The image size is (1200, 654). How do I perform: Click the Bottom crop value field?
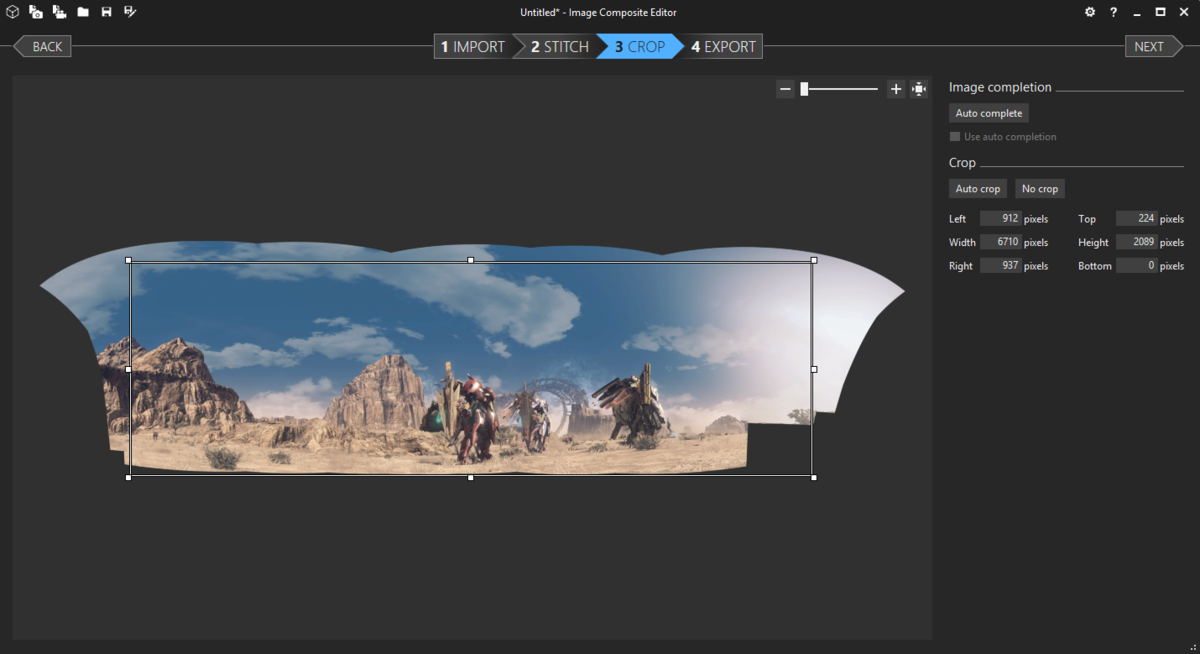pyautogui.click(x=1136, y=266)
